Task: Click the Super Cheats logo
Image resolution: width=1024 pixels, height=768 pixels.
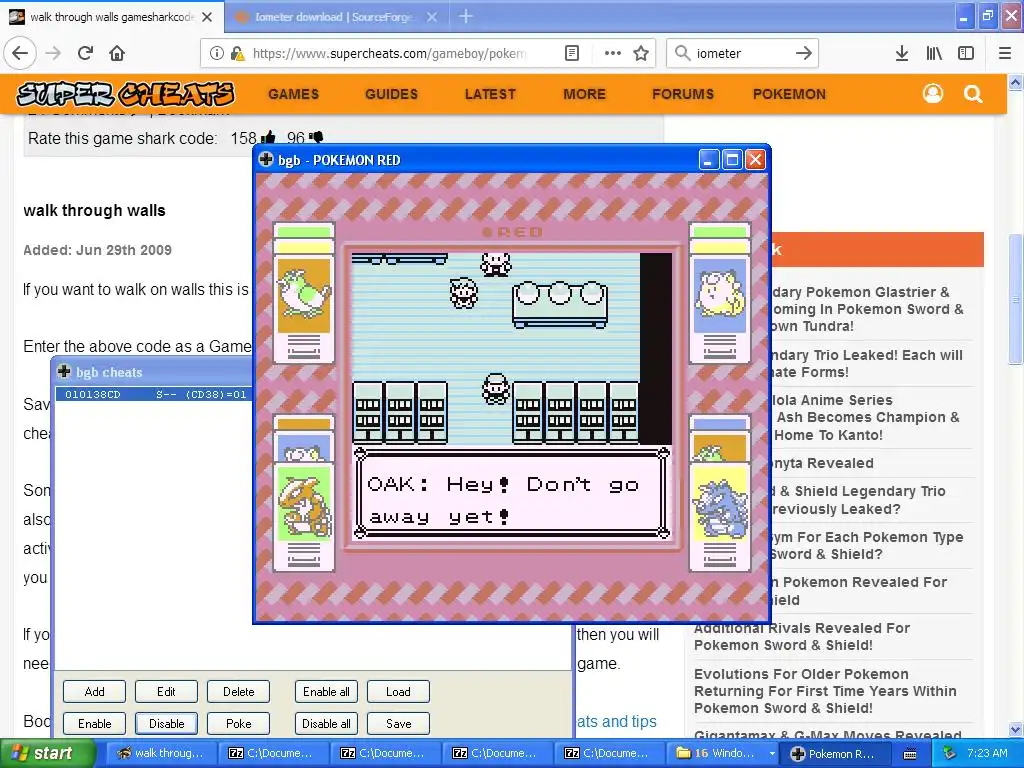Action: point(125,94)
